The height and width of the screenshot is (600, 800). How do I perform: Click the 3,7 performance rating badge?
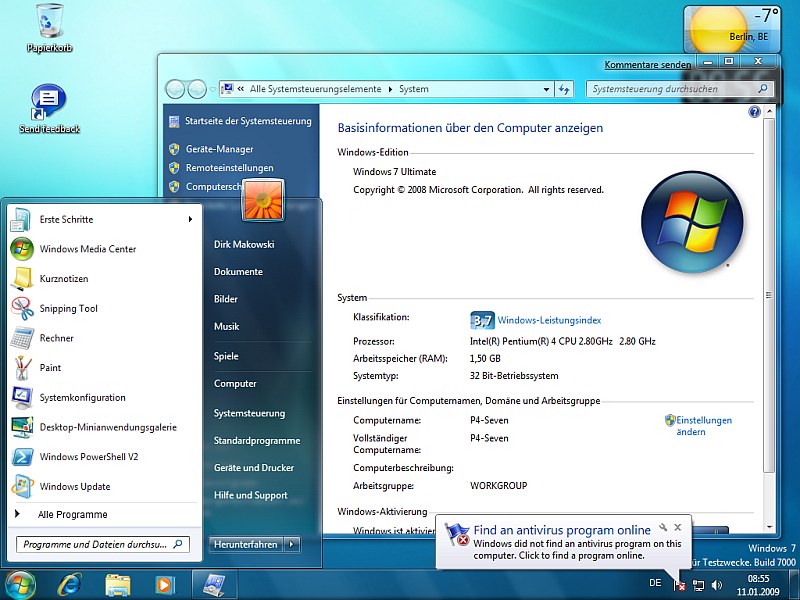[482, 320]
